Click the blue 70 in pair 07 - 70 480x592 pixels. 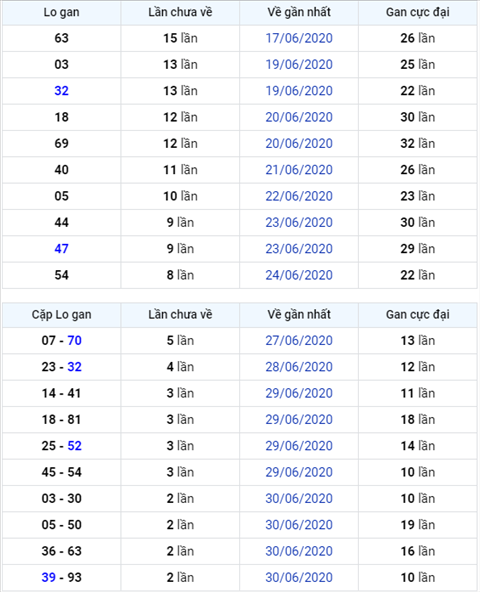[x=74, y=341]
